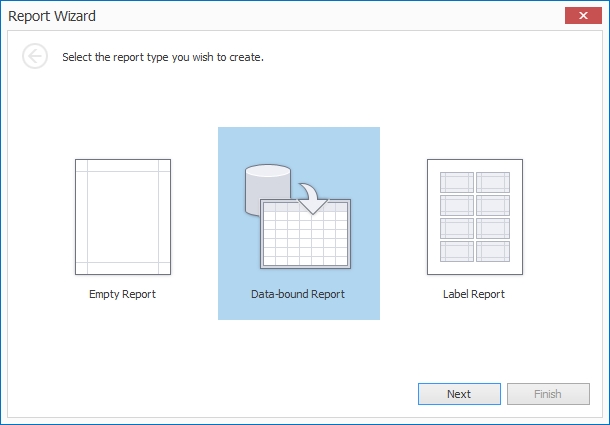Click the report type instruction text

click(x=162, y=57)
